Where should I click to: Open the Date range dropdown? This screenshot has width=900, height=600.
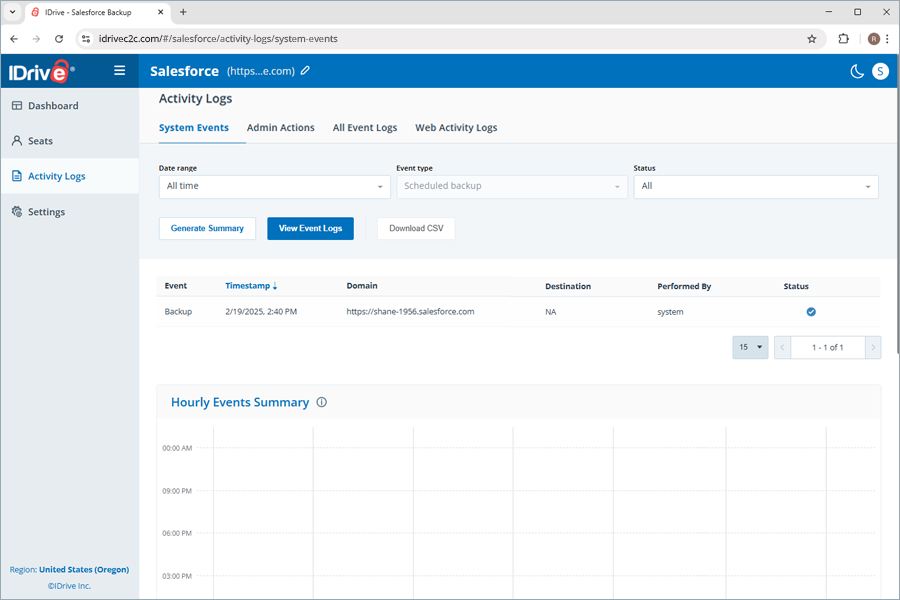click(x=274, y=186)
